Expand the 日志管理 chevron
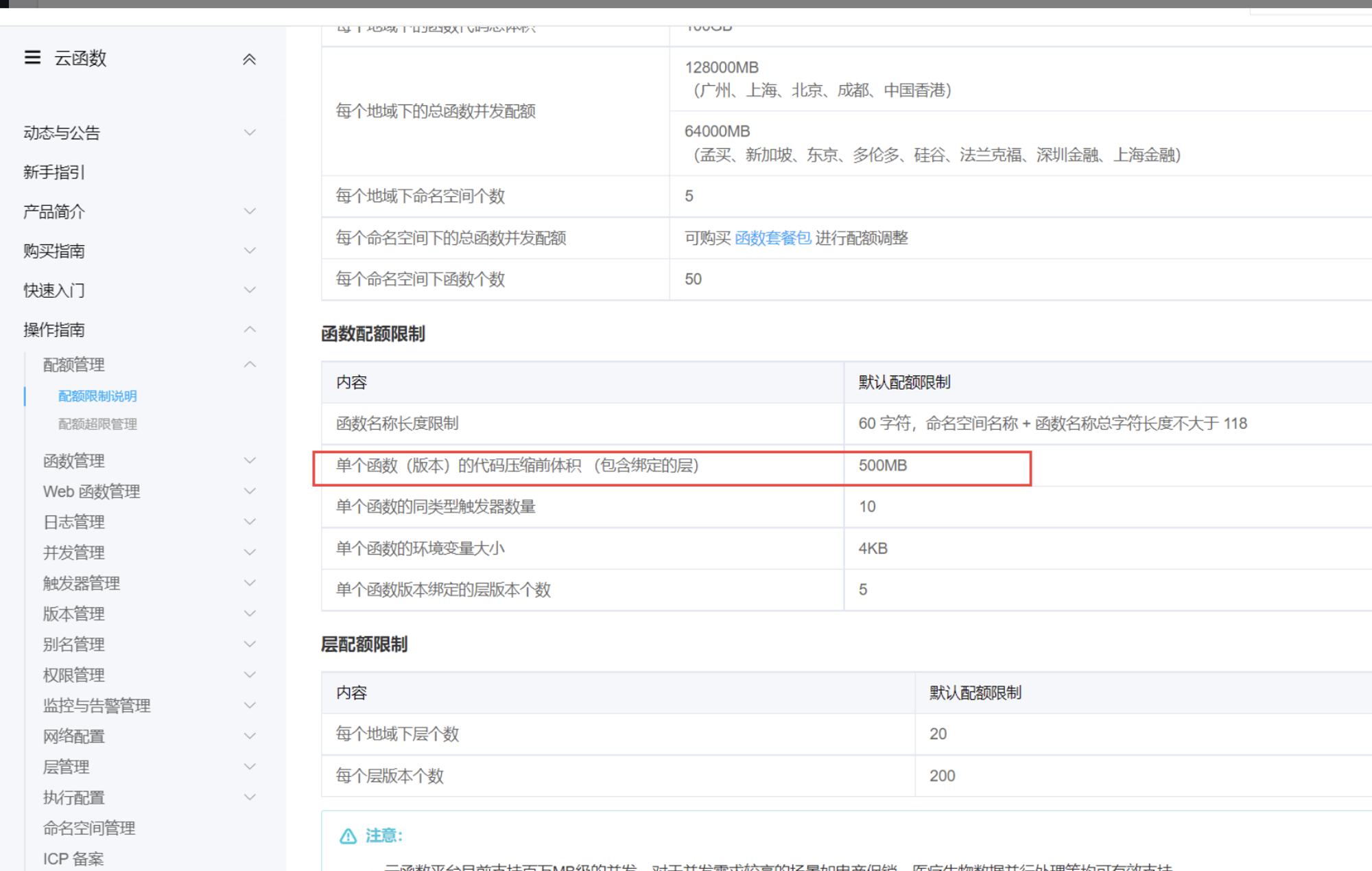The height and width of the screenshot is (871, 1372). (x=250, y=522)
